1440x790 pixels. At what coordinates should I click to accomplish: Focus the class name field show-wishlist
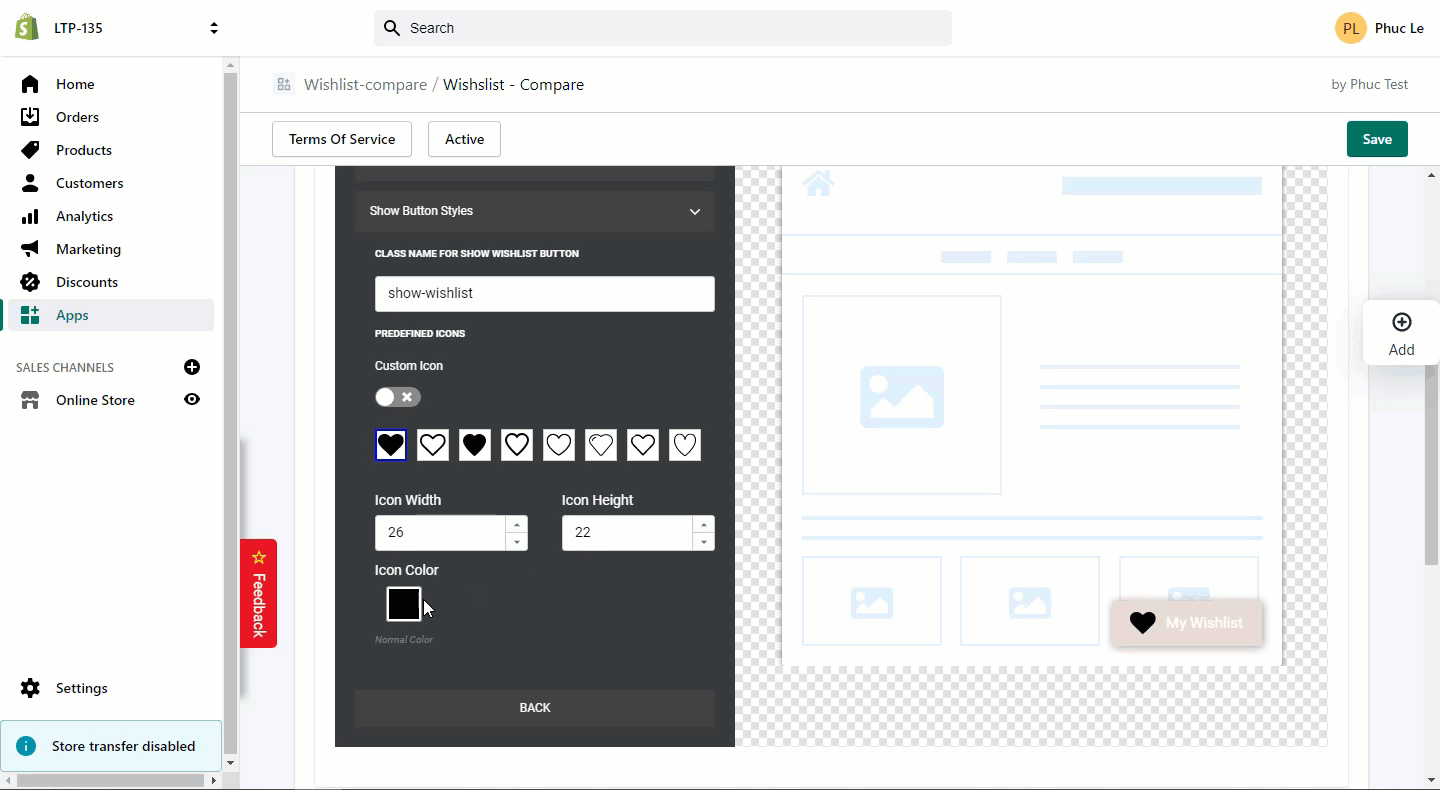tap(545, 293)
